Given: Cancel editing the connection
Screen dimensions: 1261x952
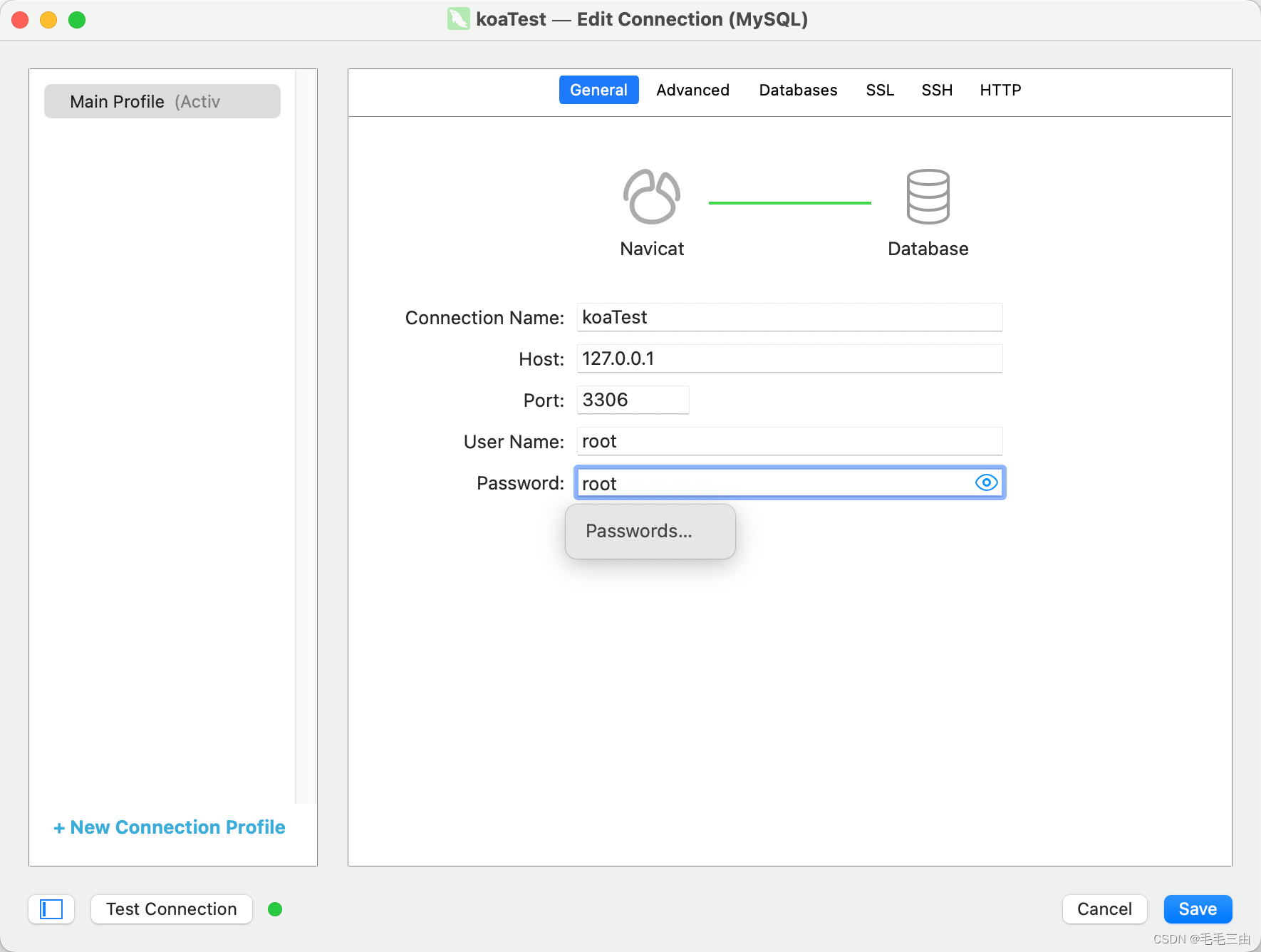Looking at the screenshot, I should pos(1104,909).
